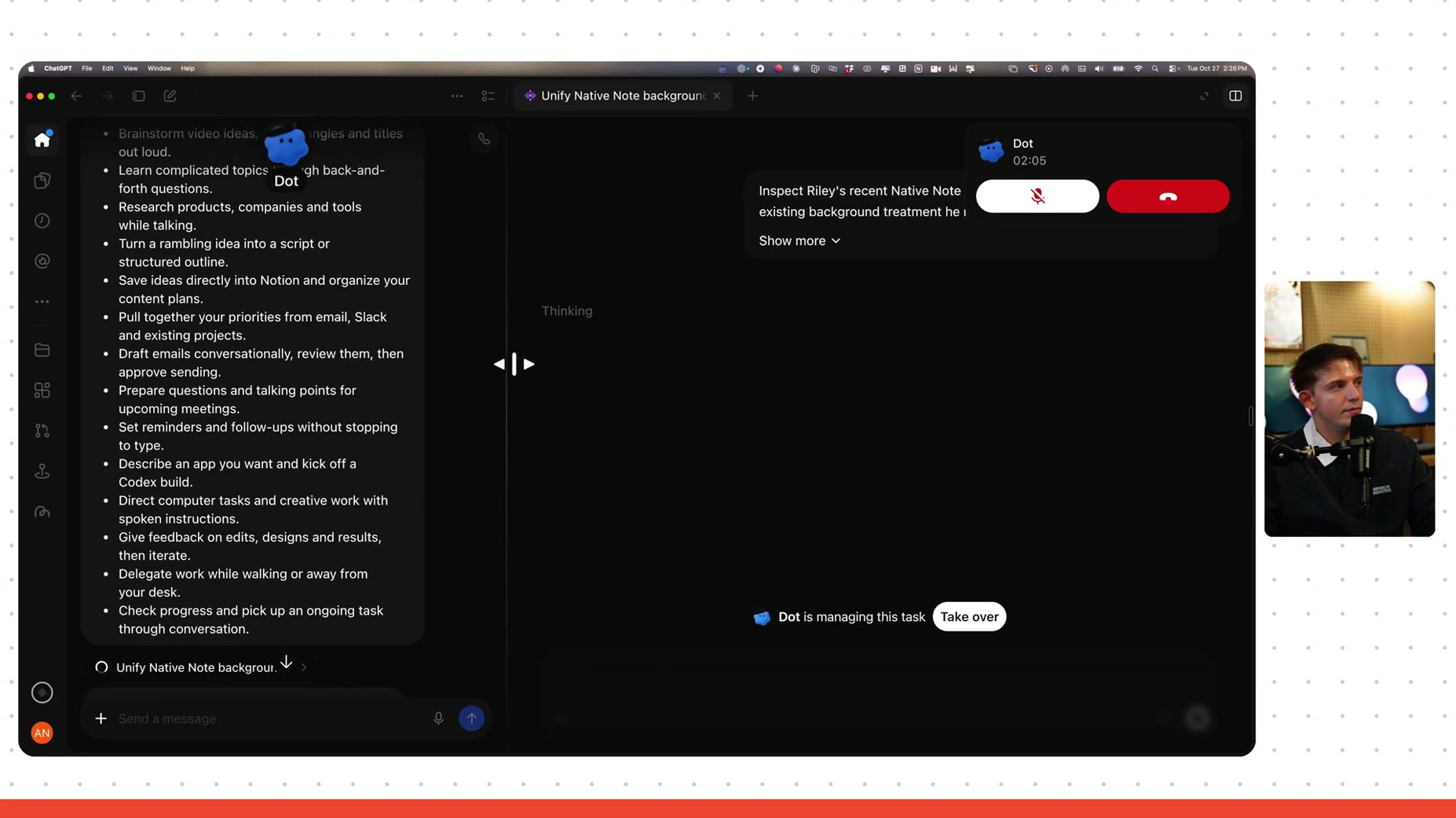Go forward with the right arrow button
This screenshot has width=1456, height=818.
108,96
